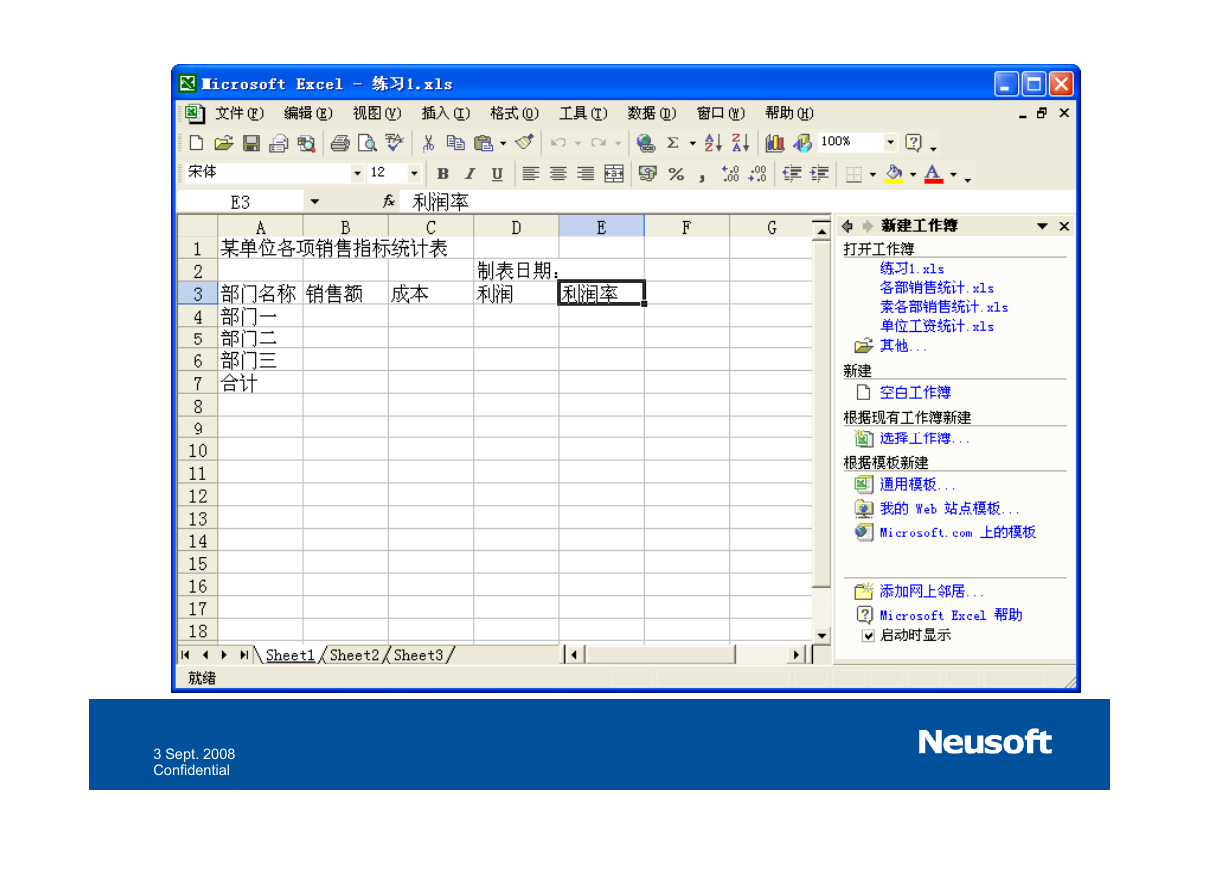Expand the AutoSum function dropdown arrow
The image size is (1228, 869).
[692, 143]
